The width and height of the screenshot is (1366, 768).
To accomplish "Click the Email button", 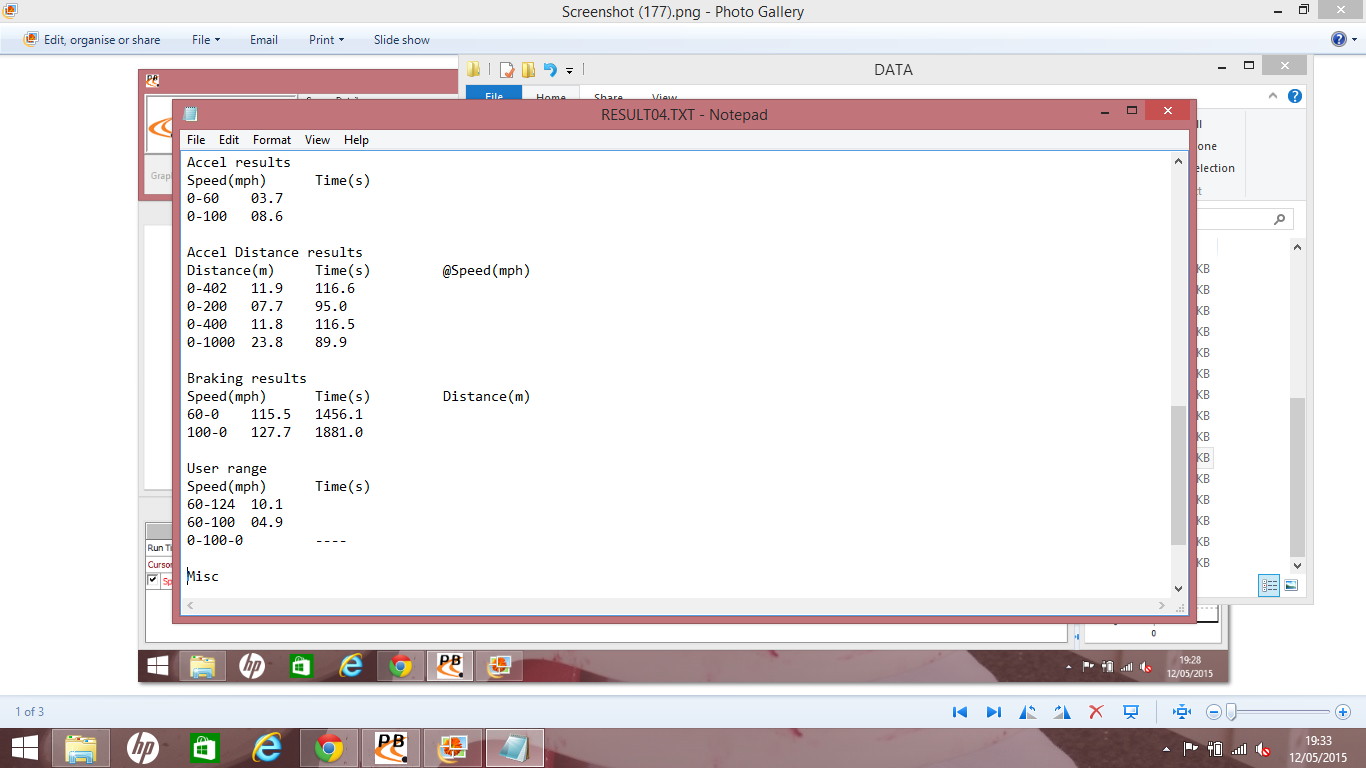I will (264, 40).
